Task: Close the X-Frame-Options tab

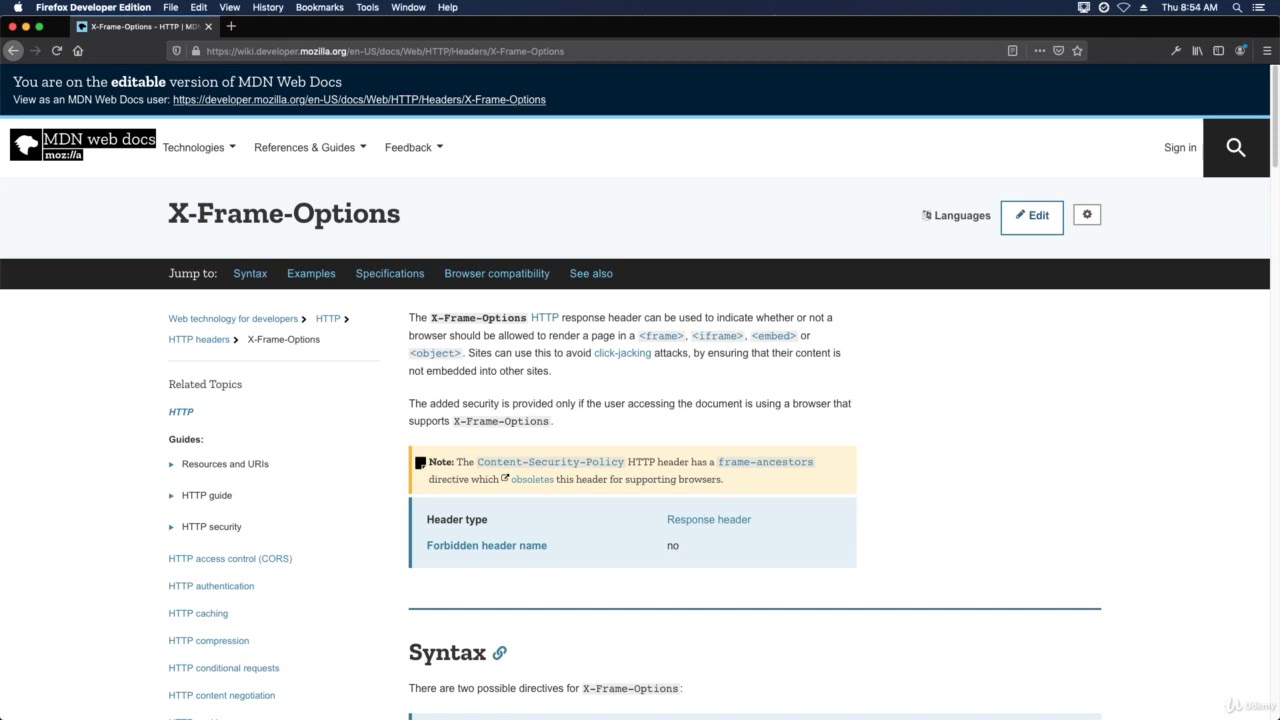Action: pos(208,27)
